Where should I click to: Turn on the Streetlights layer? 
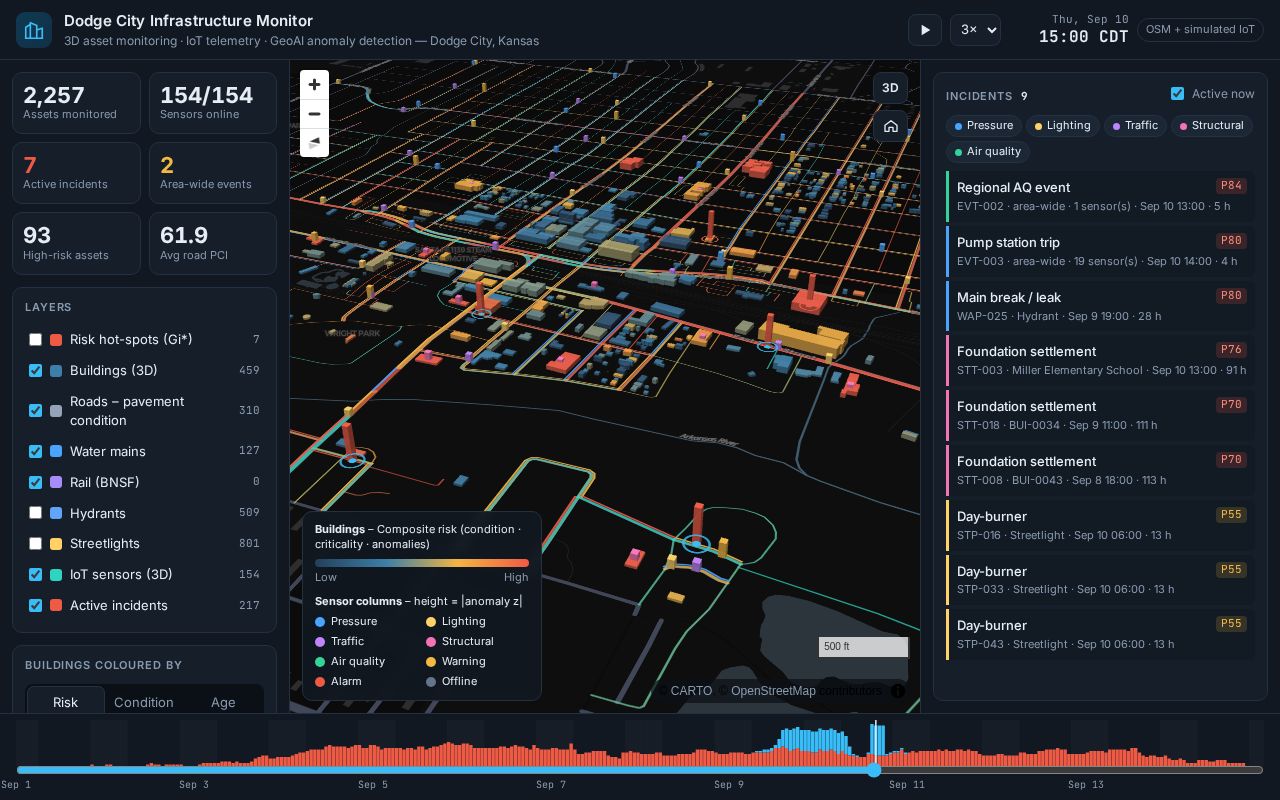click(x=35, y=544)
